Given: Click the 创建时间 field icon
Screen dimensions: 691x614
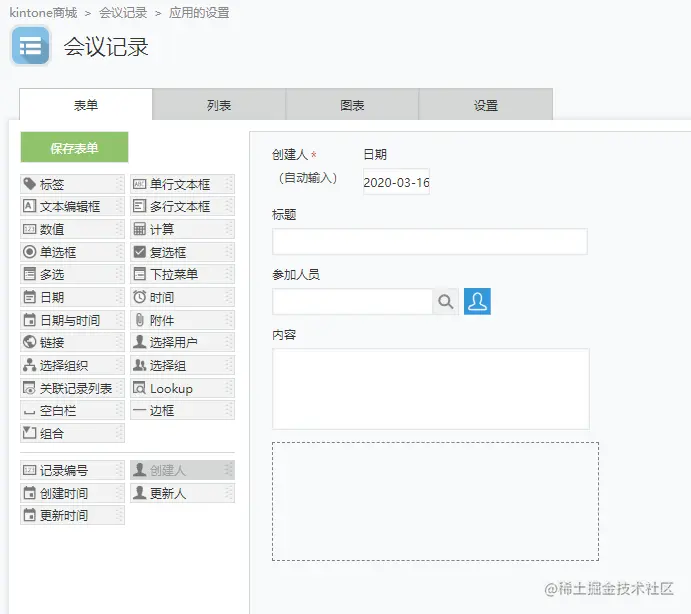Looking at the screenshot, I should pyautogui.click(x=30, y=493).
